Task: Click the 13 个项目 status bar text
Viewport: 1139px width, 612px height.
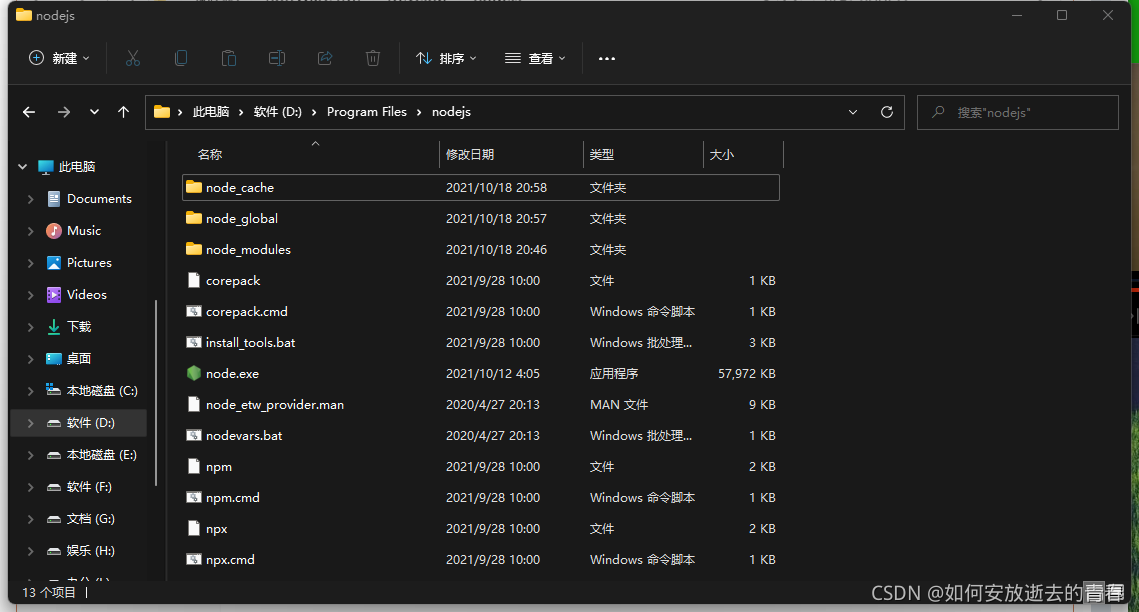Action: pyautogui.click(x=49, y=592)
